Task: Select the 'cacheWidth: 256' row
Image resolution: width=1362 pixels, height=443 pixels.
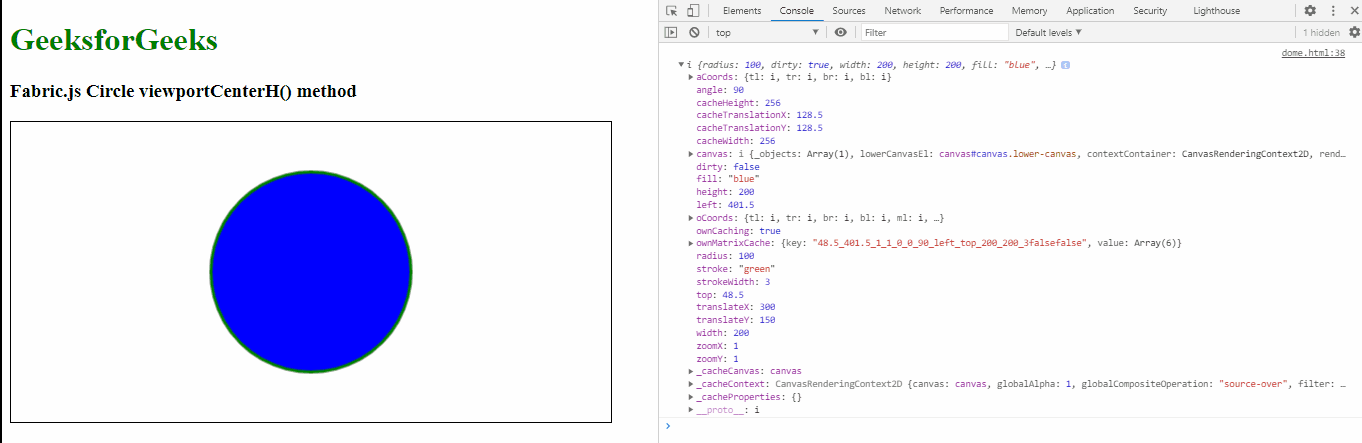Action: coord(735,141)
